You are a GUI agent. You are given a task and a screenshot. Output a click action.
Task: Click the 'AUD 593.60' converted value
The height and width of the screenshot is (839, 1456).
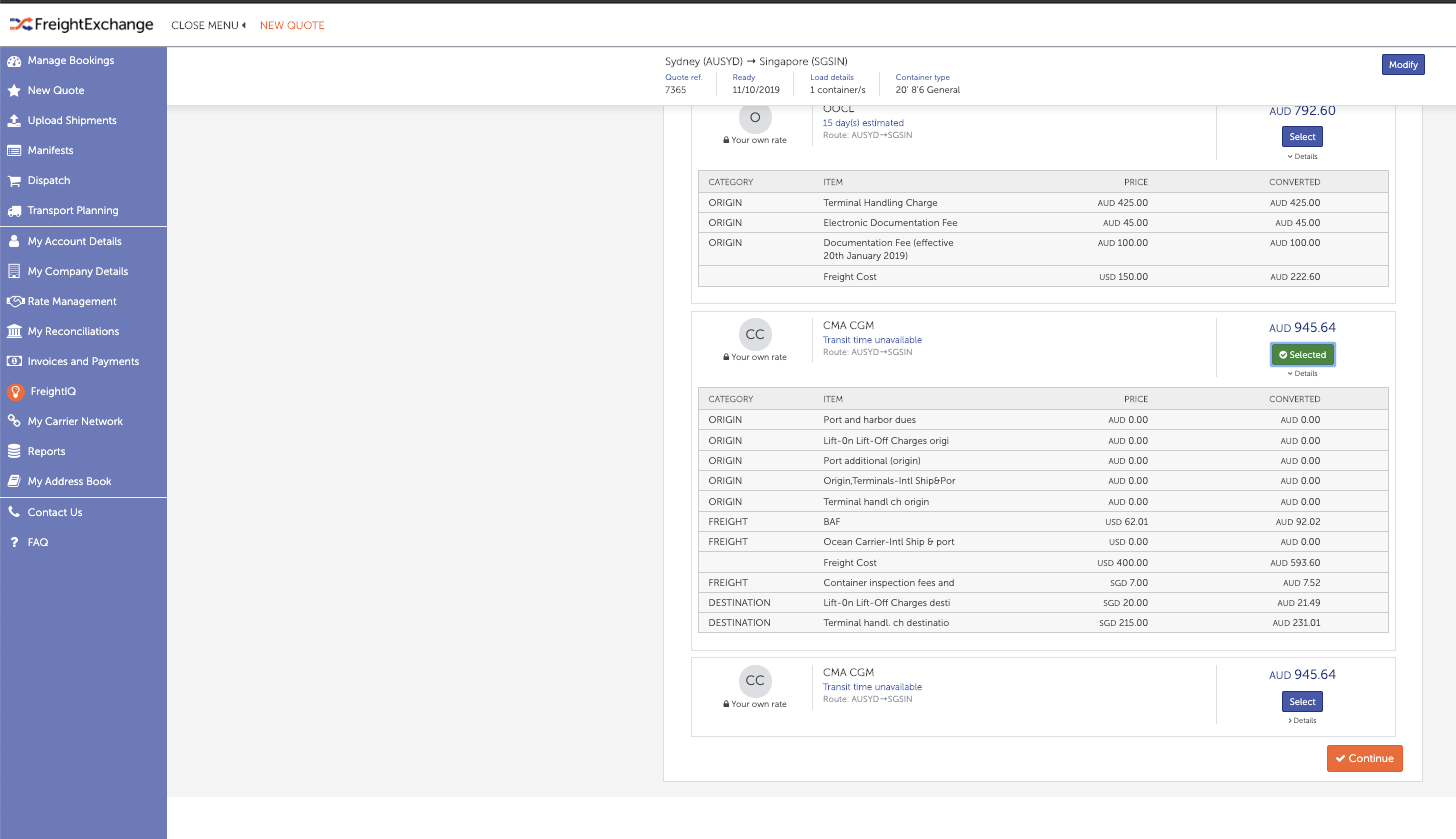coord(1295,563)
